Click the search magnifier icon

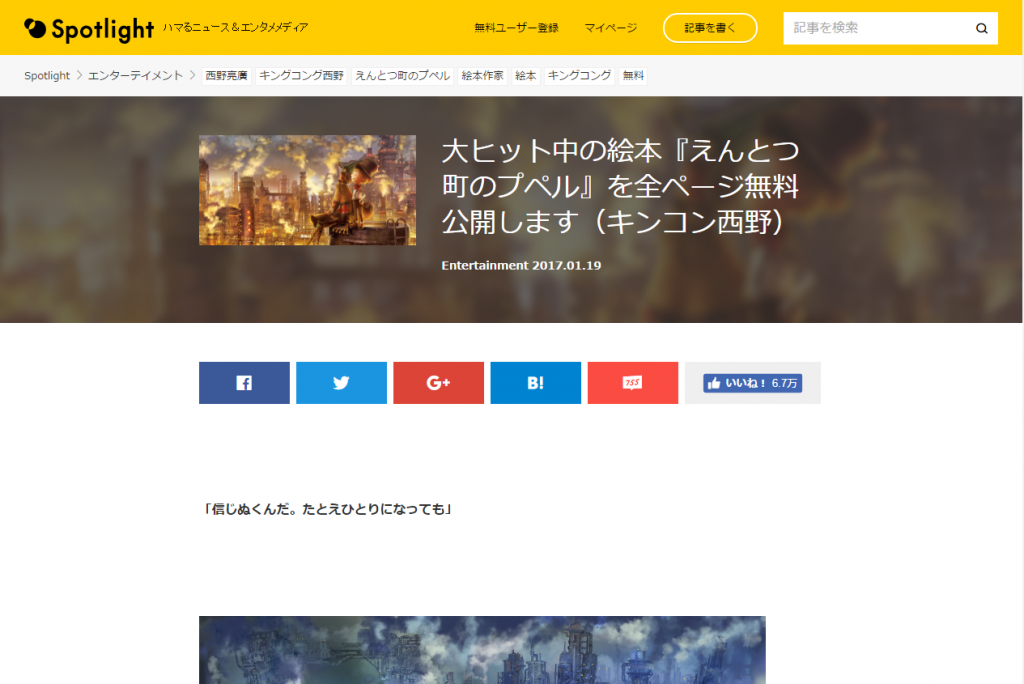[x=982, y=28]
